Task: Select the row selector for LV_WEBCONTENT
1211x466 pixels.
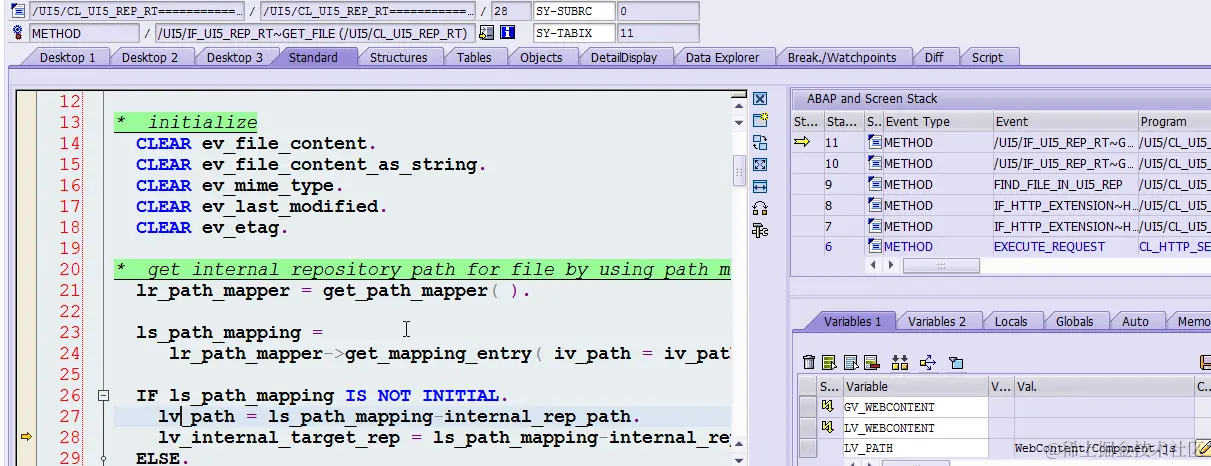Action: [x=808, y=428]
